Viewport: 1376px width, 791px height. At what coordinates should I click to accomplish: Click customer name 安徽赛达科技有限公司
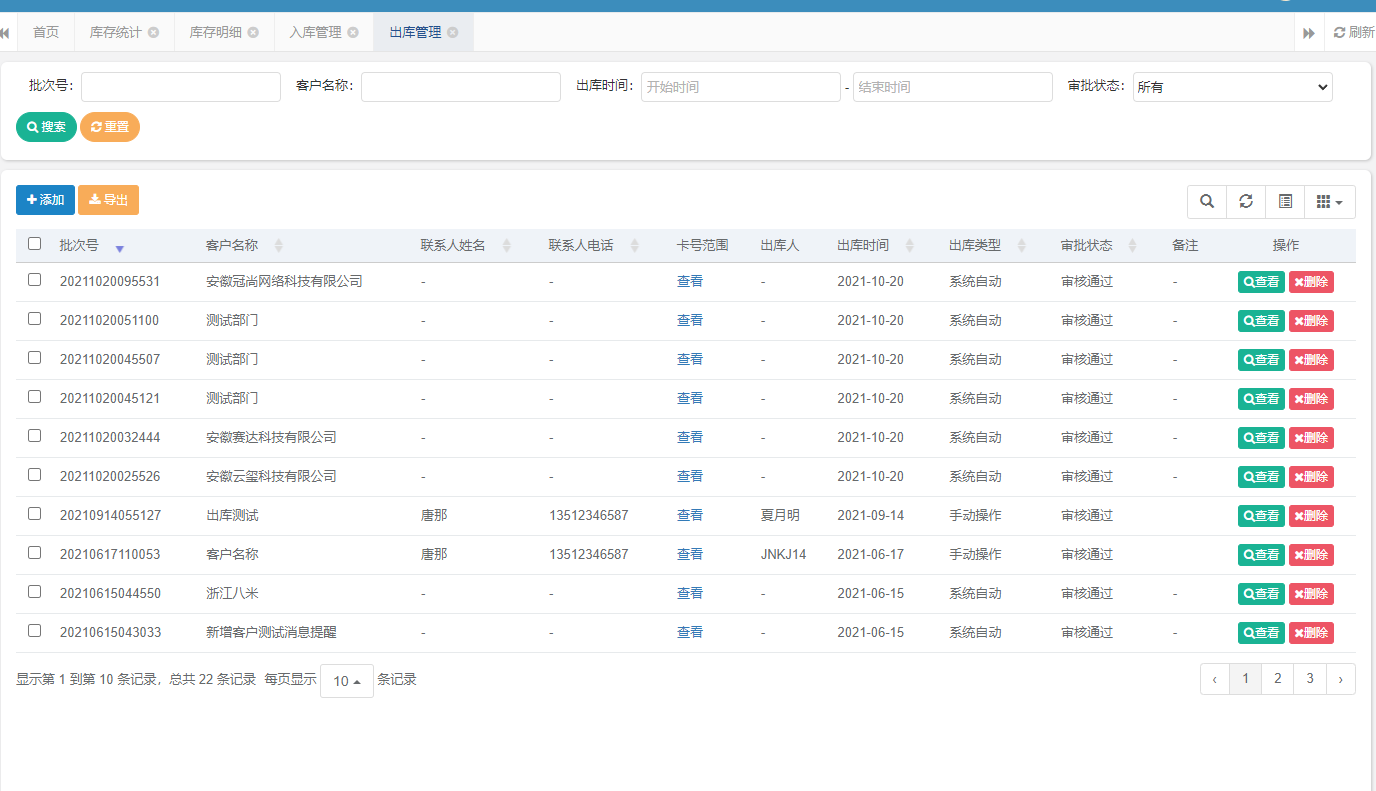click(x=271, y=438)
